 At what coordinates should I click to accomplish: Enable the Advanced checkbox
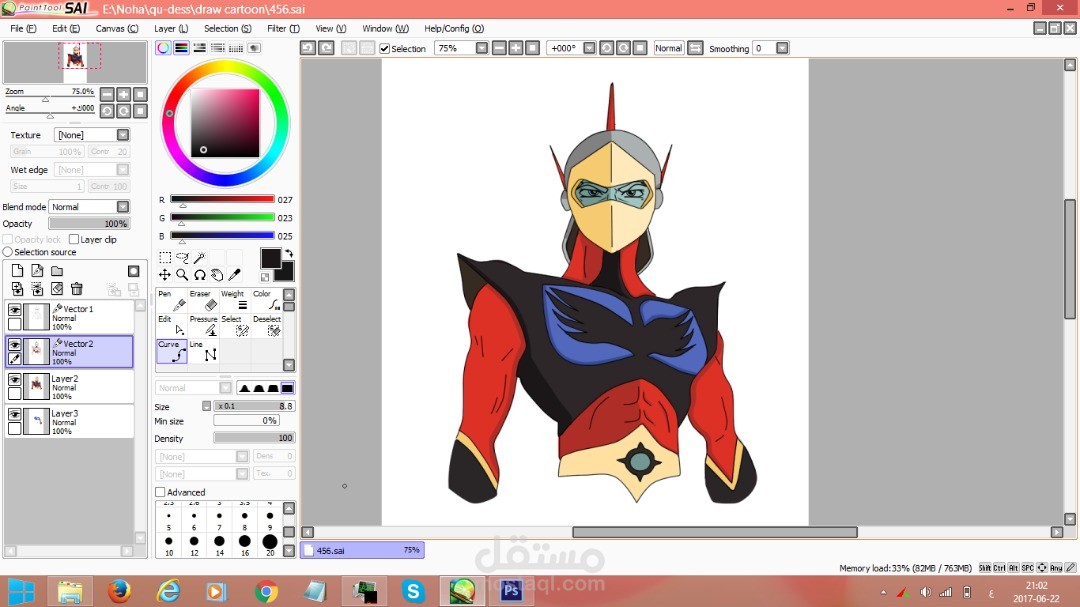[160, 492]
